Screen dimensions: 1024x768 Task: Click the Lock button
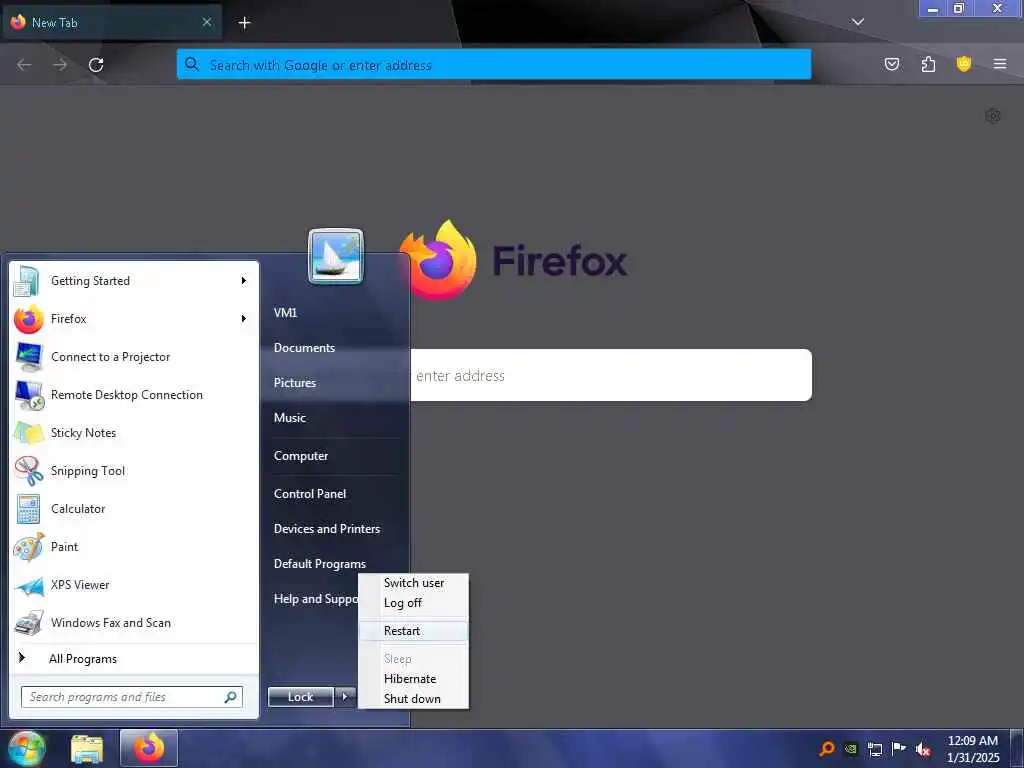(300, 697)
